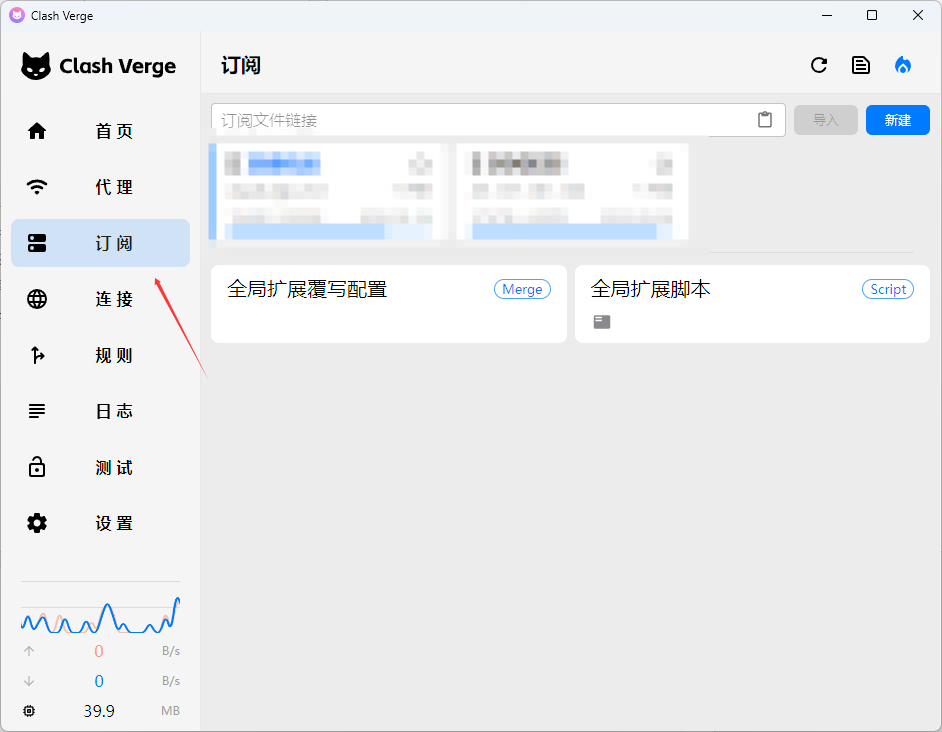Close the Clash Verge window
942x732 pixels.
(918, 16)
